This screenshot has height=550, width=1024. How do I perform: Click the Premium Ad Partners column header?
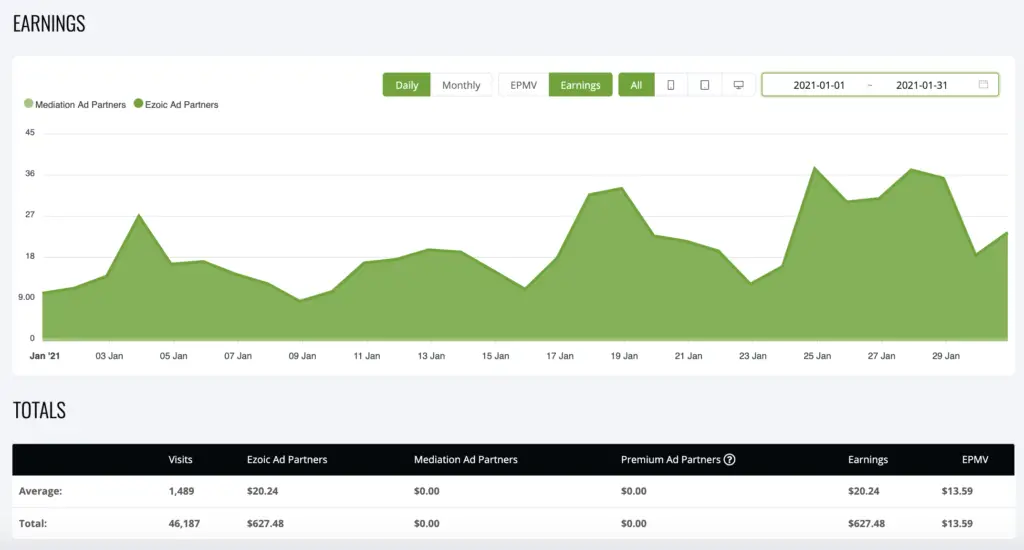click(671, 459)
